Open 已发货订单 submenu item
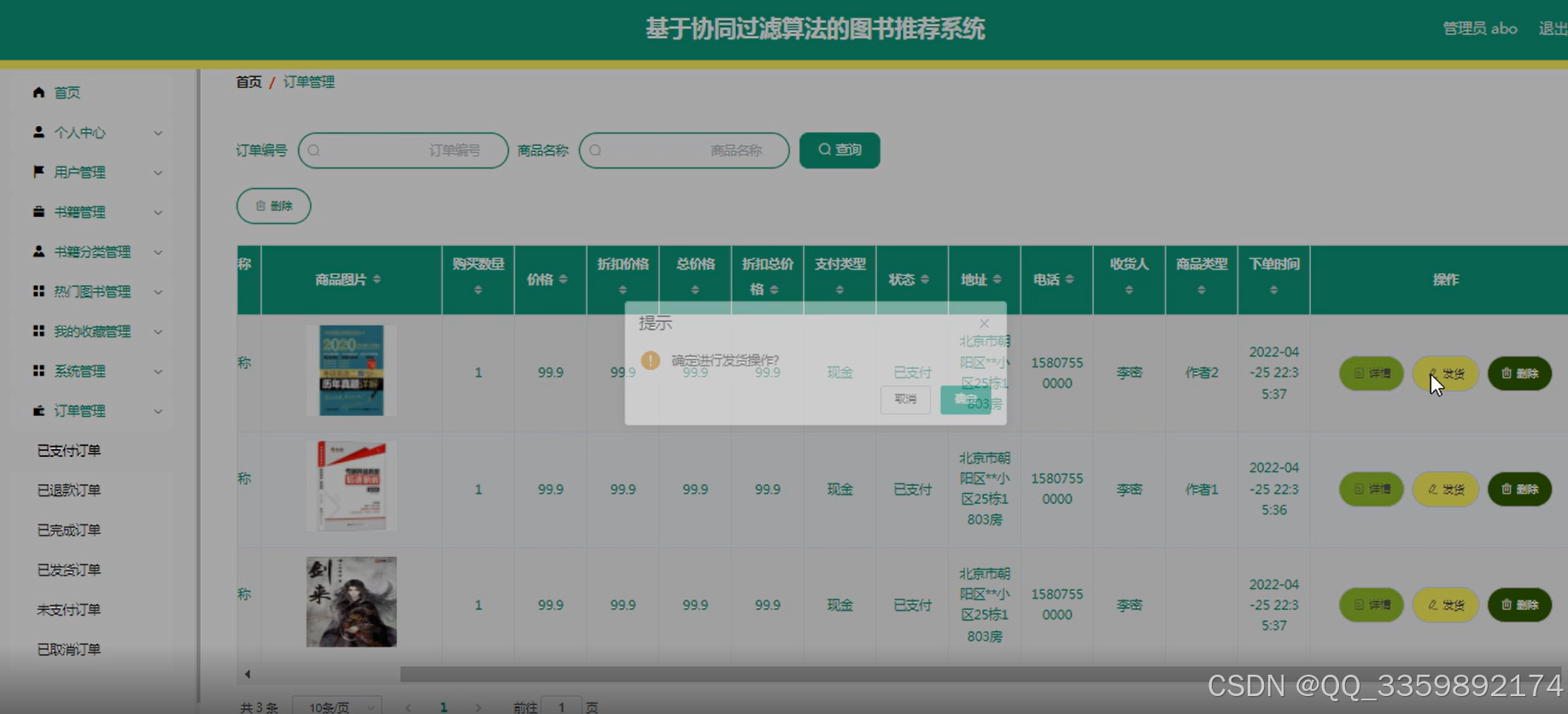Viewport: 1568px width, 714px height. click(69, 570)
